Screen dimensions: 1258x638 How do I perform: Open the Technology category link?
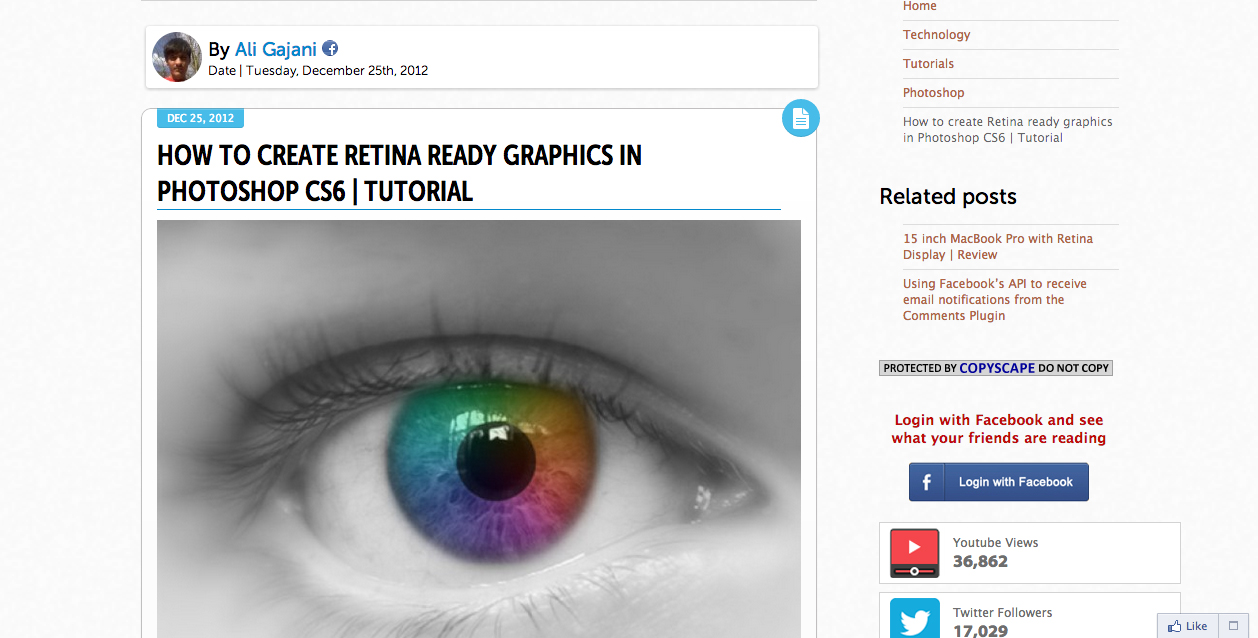tap(937, 35)
